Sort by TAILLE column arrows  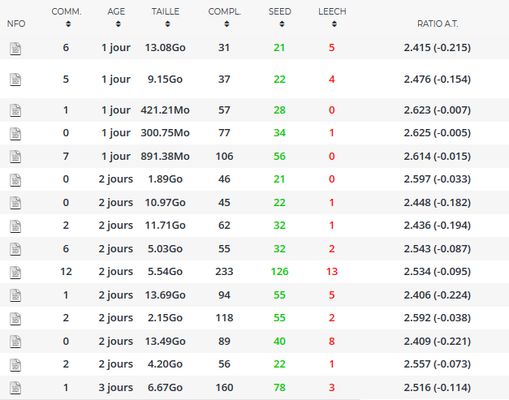[x=168, y=24]
